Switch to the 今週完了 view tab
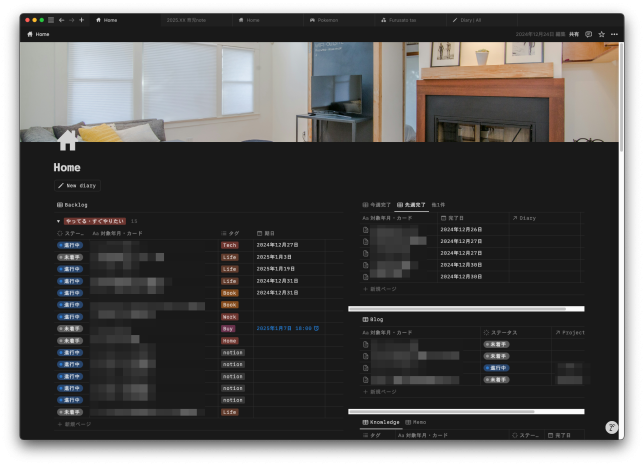 pyautogui.click(x=378, y=204)
